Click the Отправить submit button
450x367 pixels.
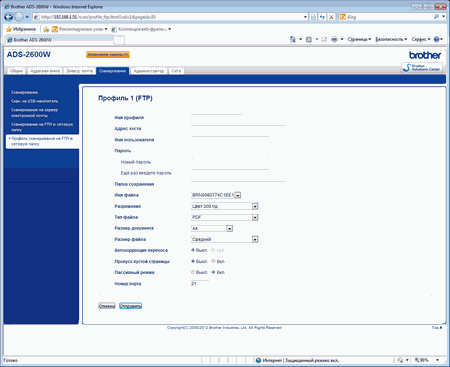point(130,306)
